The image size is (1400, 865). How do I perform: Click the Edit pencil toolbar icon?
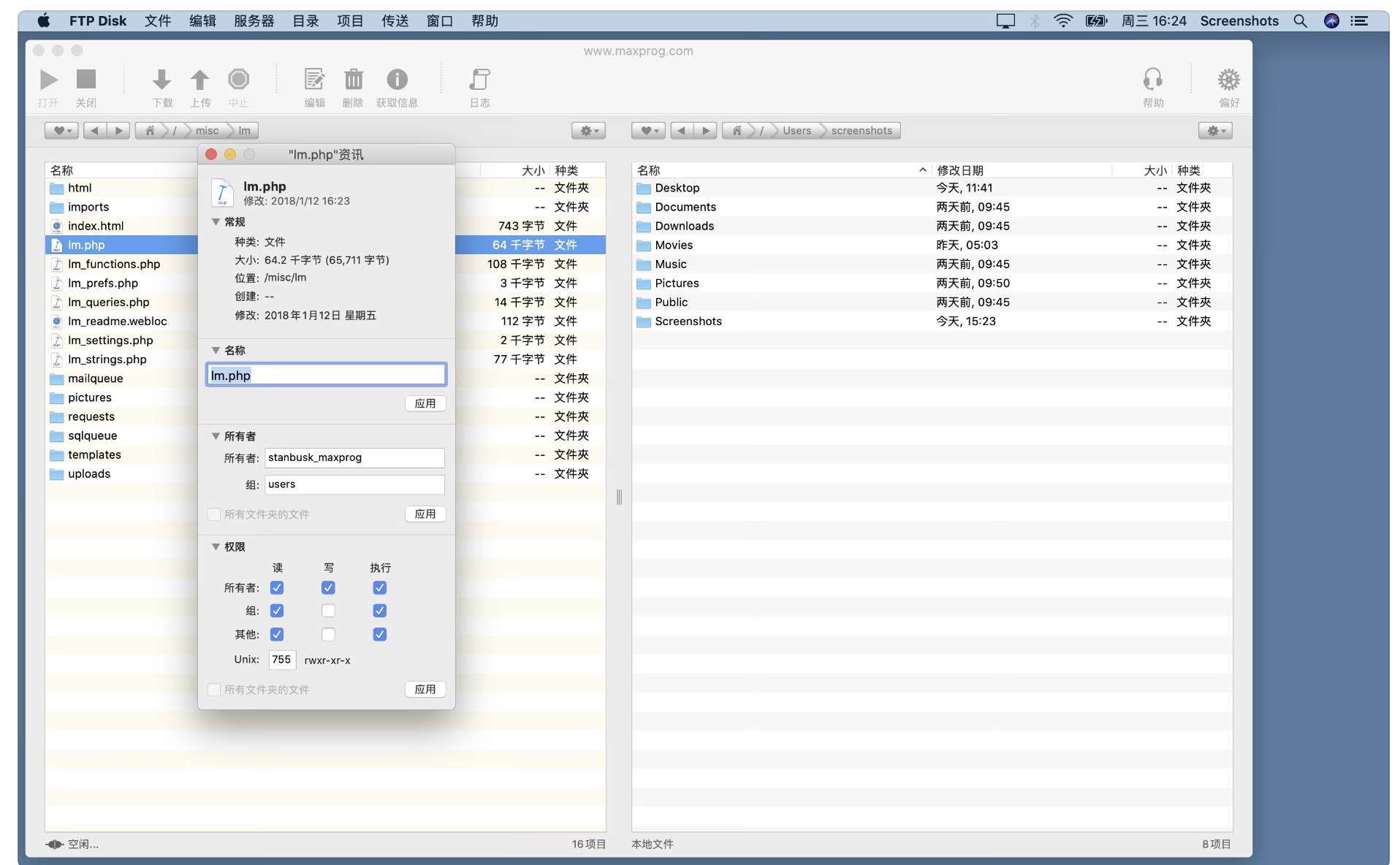pos(314,80)
